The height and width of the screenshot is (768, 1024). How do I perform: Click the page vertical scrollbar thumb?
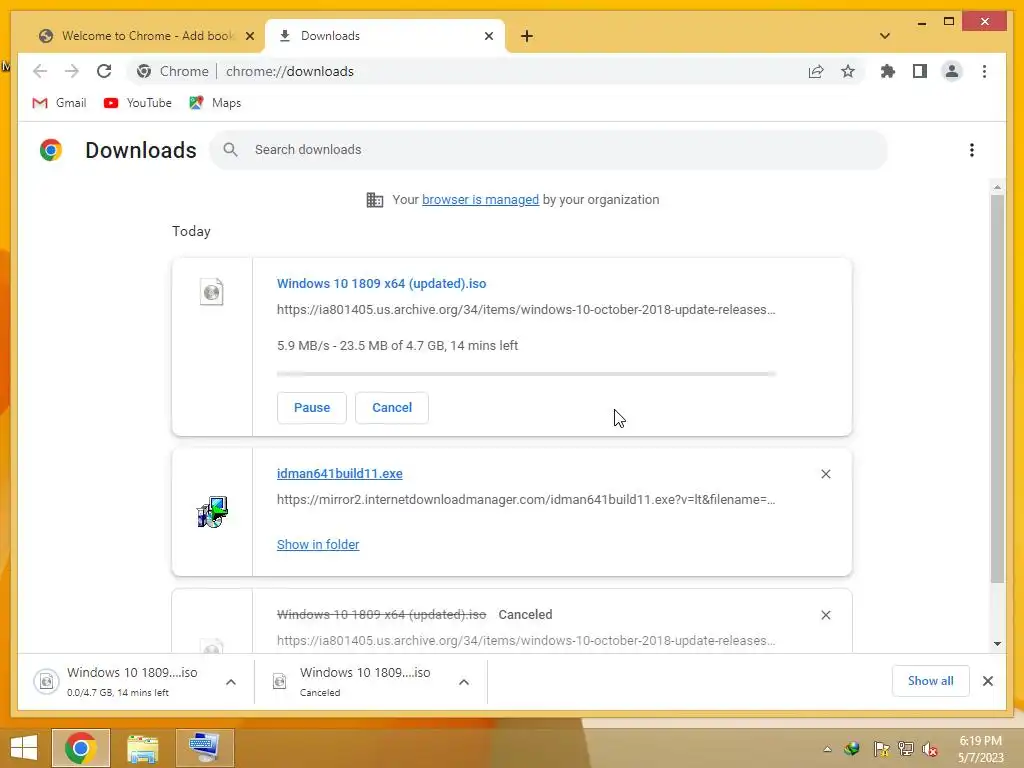(x=997, y=389)
